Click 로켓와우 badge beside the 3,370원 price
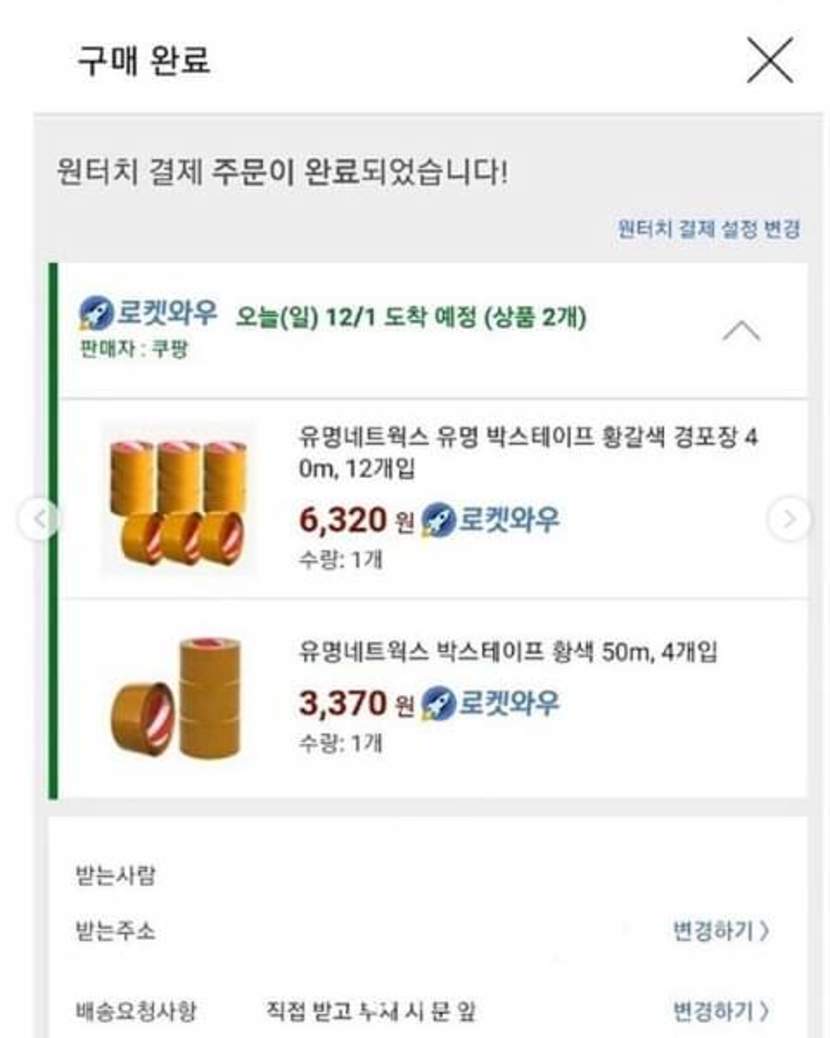This screenshot has height=1038, width=830. 491,704
